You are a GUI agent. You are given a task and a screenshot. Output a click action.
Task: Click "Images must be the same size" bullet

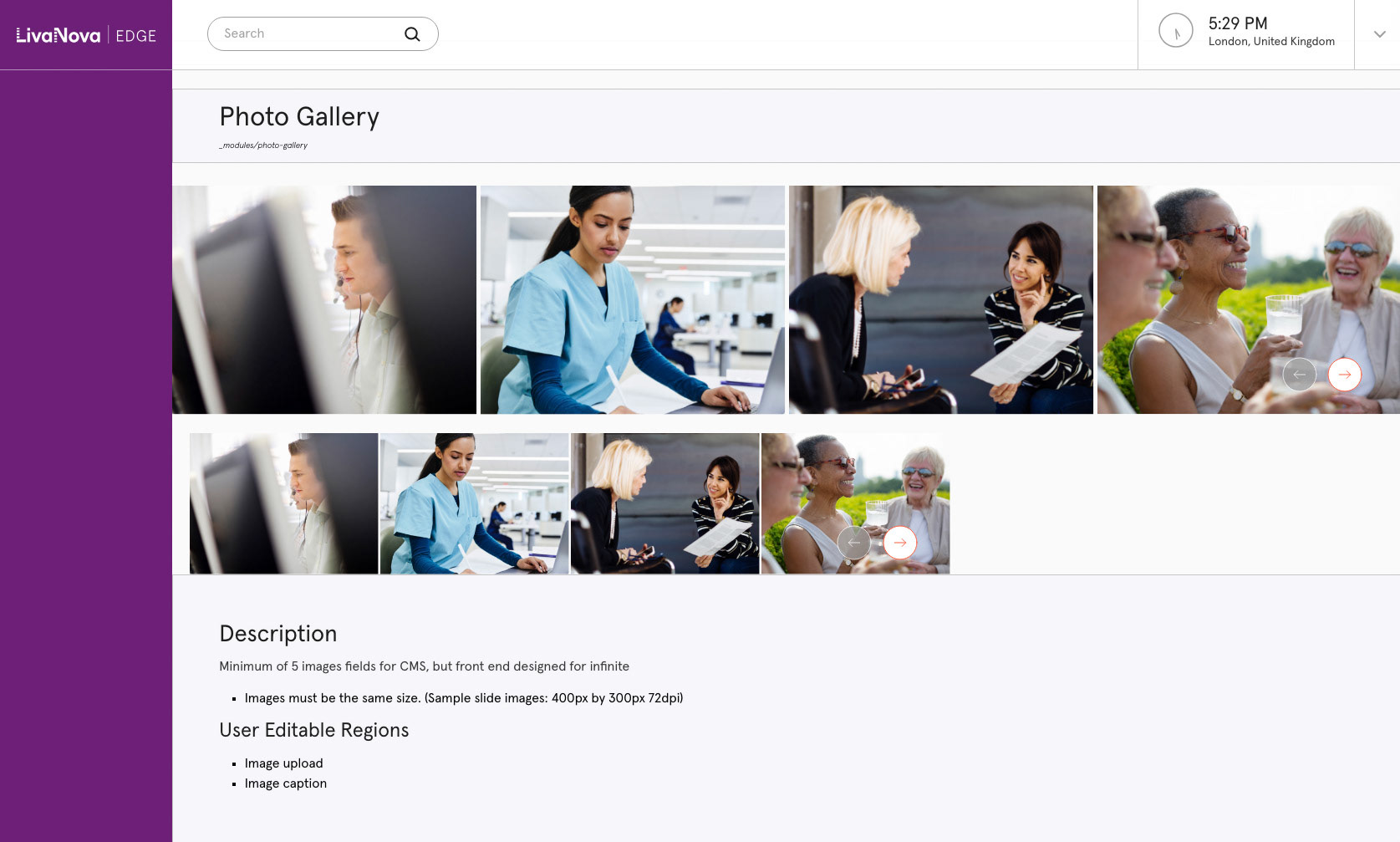click(464, 698)
